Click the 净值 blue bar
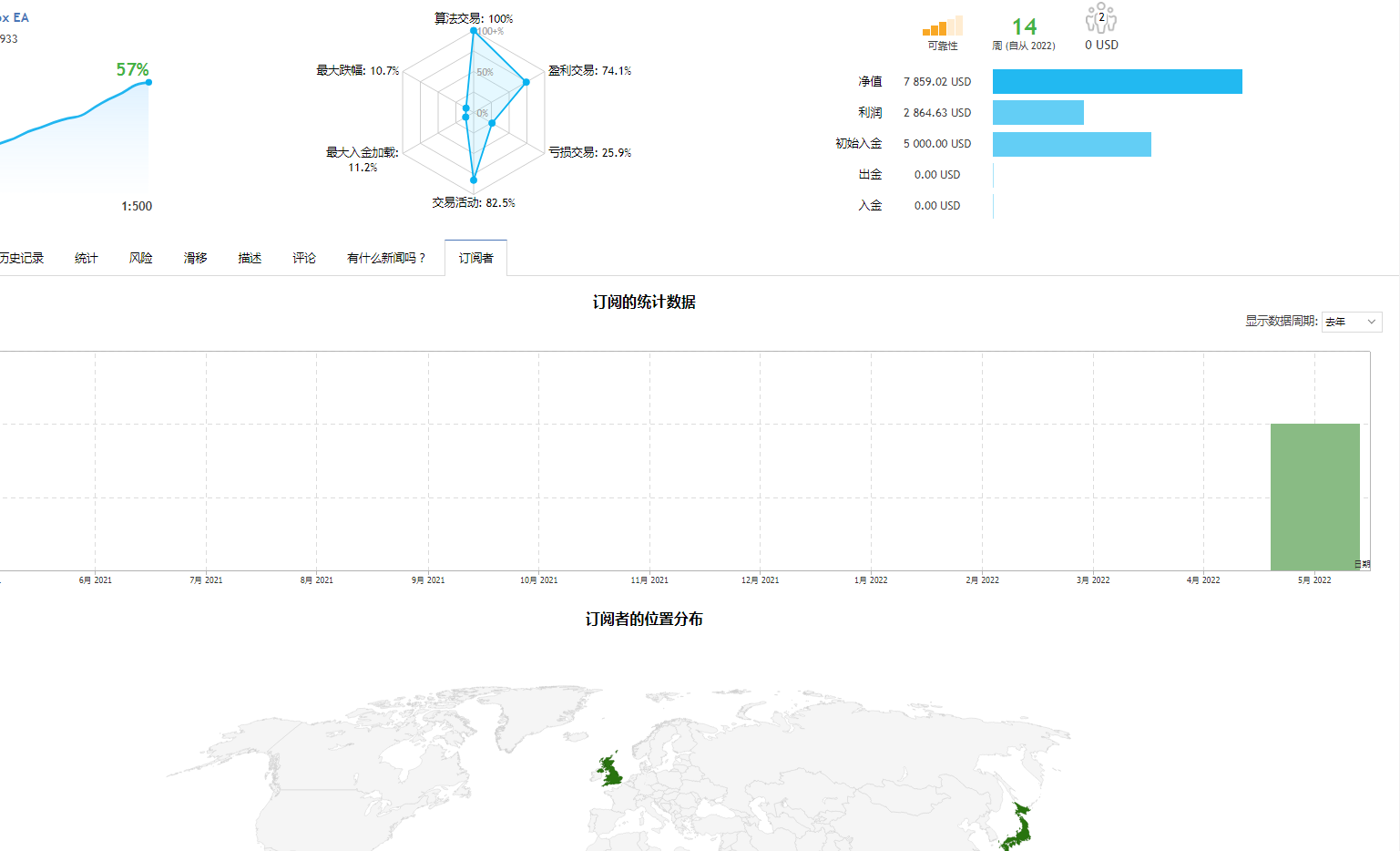The height and width of the screenshot is (851, 1400). pos(1118,82)
